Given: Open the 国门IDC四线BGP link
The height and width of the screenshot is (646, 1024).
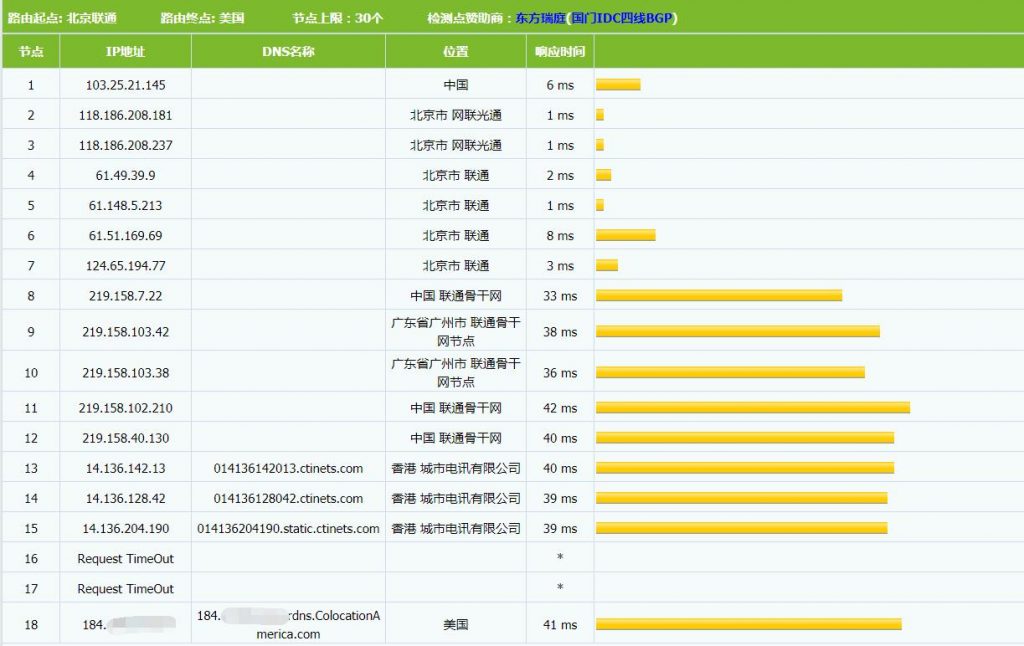Looking at the screenshot, I should coord(622,18).
